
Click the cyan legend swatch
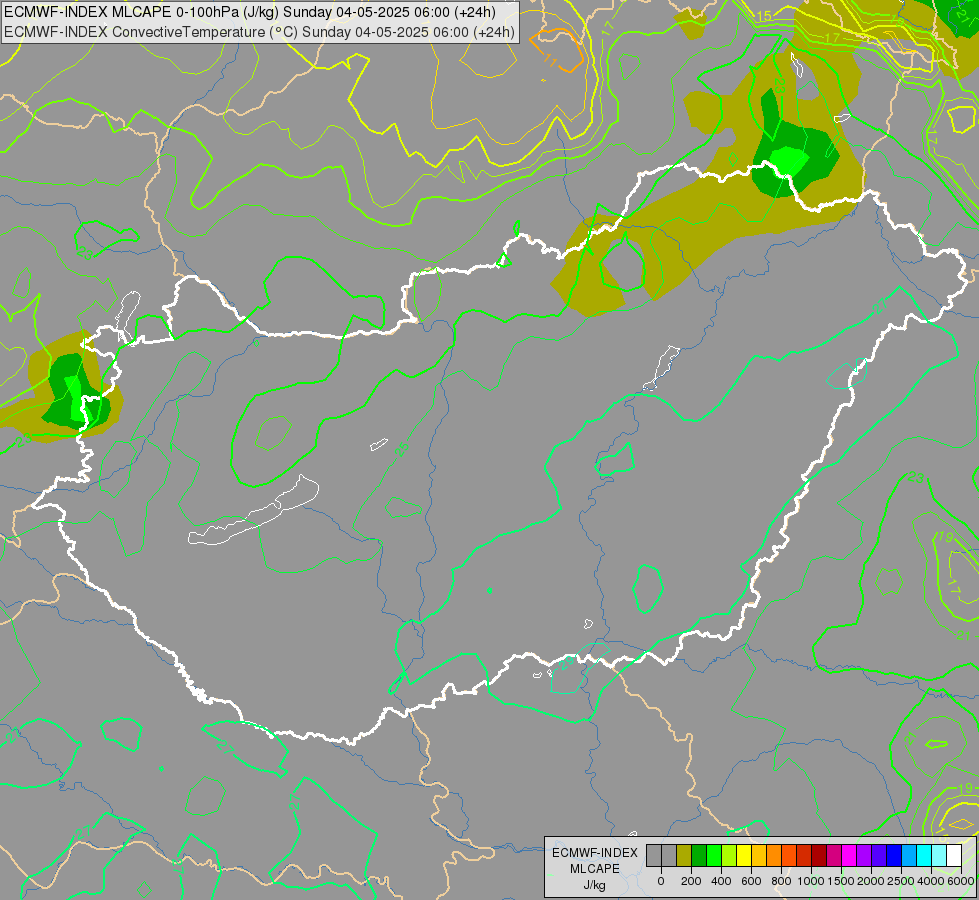point(925,855)
